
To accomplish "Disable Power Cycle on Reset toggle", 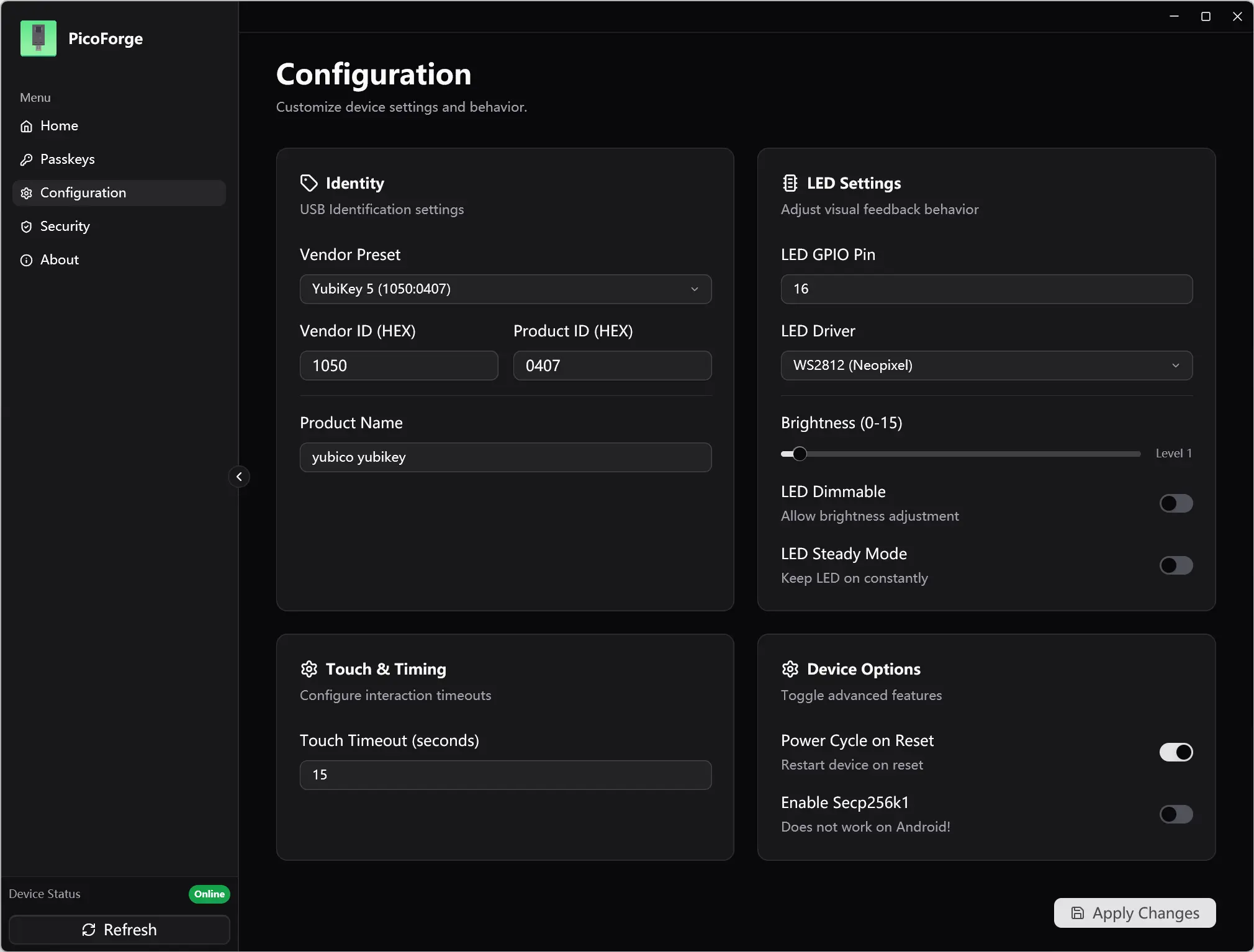I will 1176,752.
